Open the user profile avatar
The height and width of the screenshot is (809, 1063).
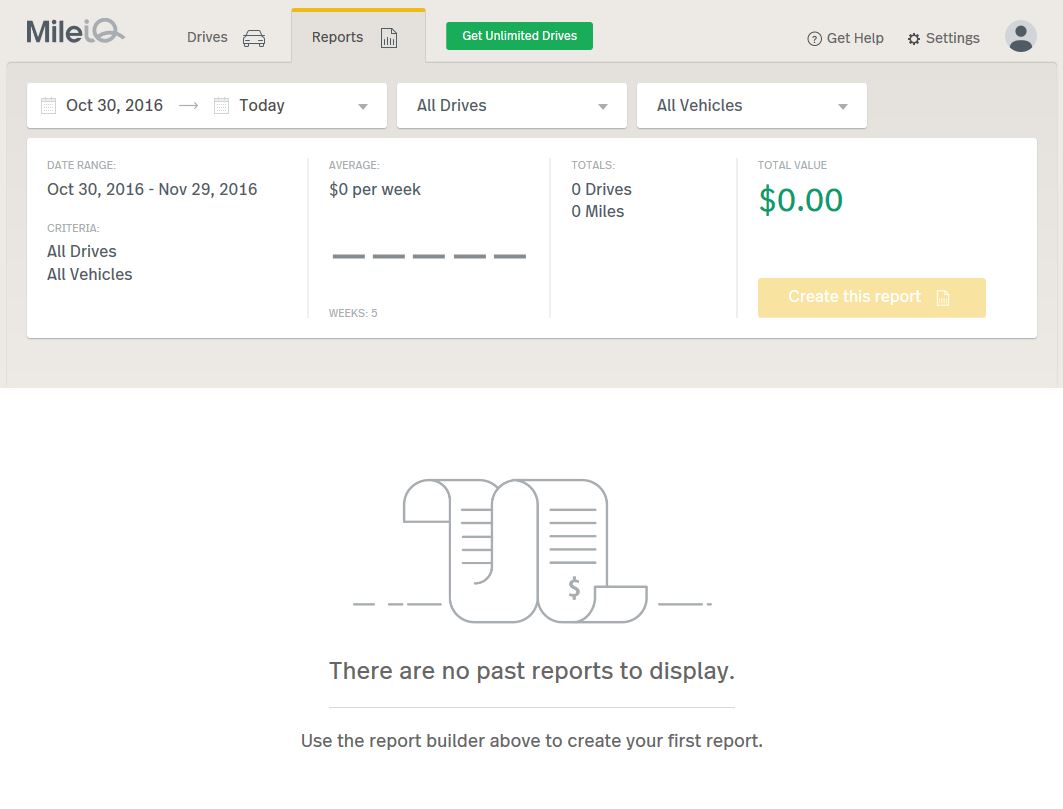tap(1020, 36)
